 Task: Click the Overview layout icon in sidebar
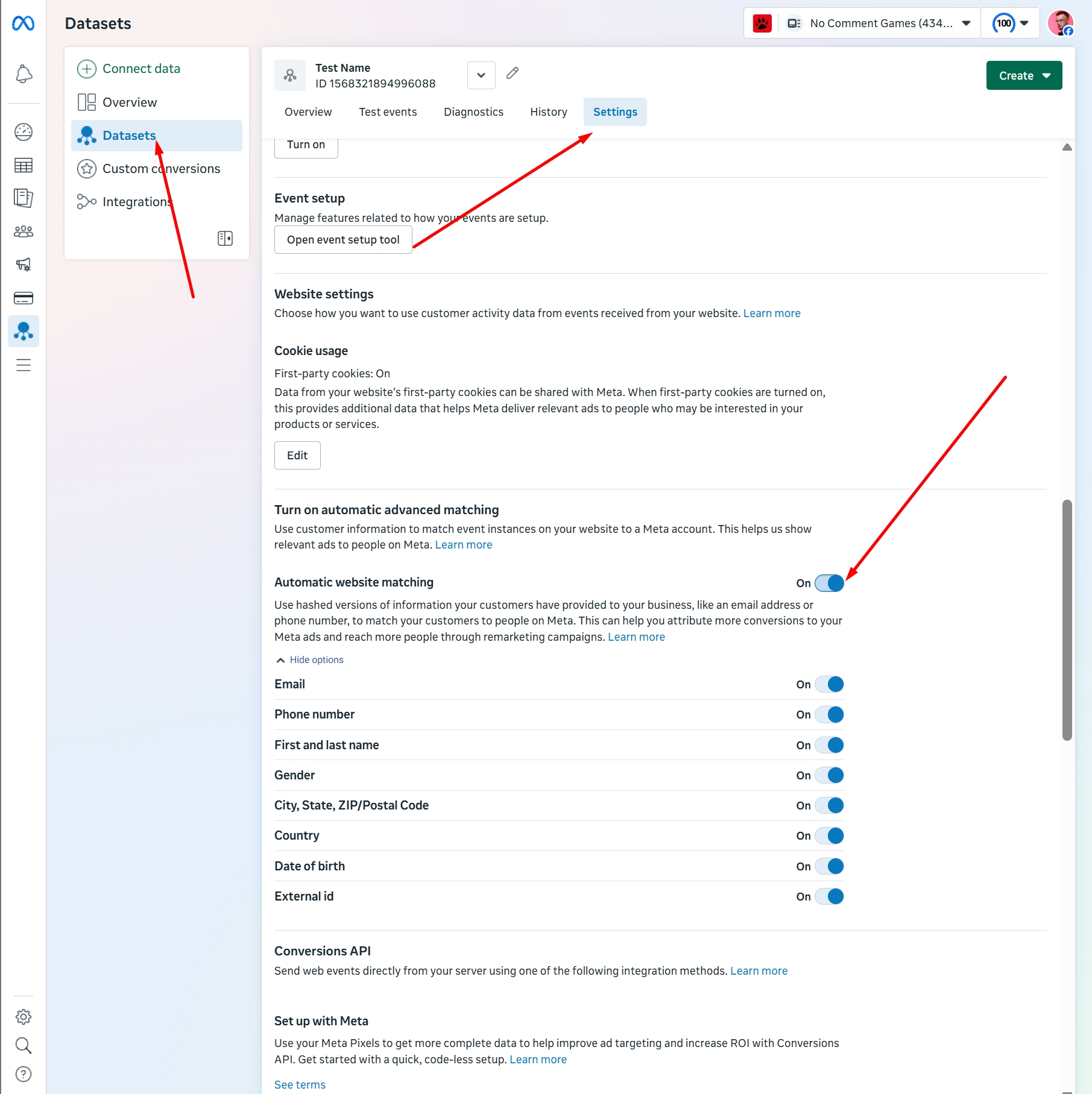click(x=87, y=102)
